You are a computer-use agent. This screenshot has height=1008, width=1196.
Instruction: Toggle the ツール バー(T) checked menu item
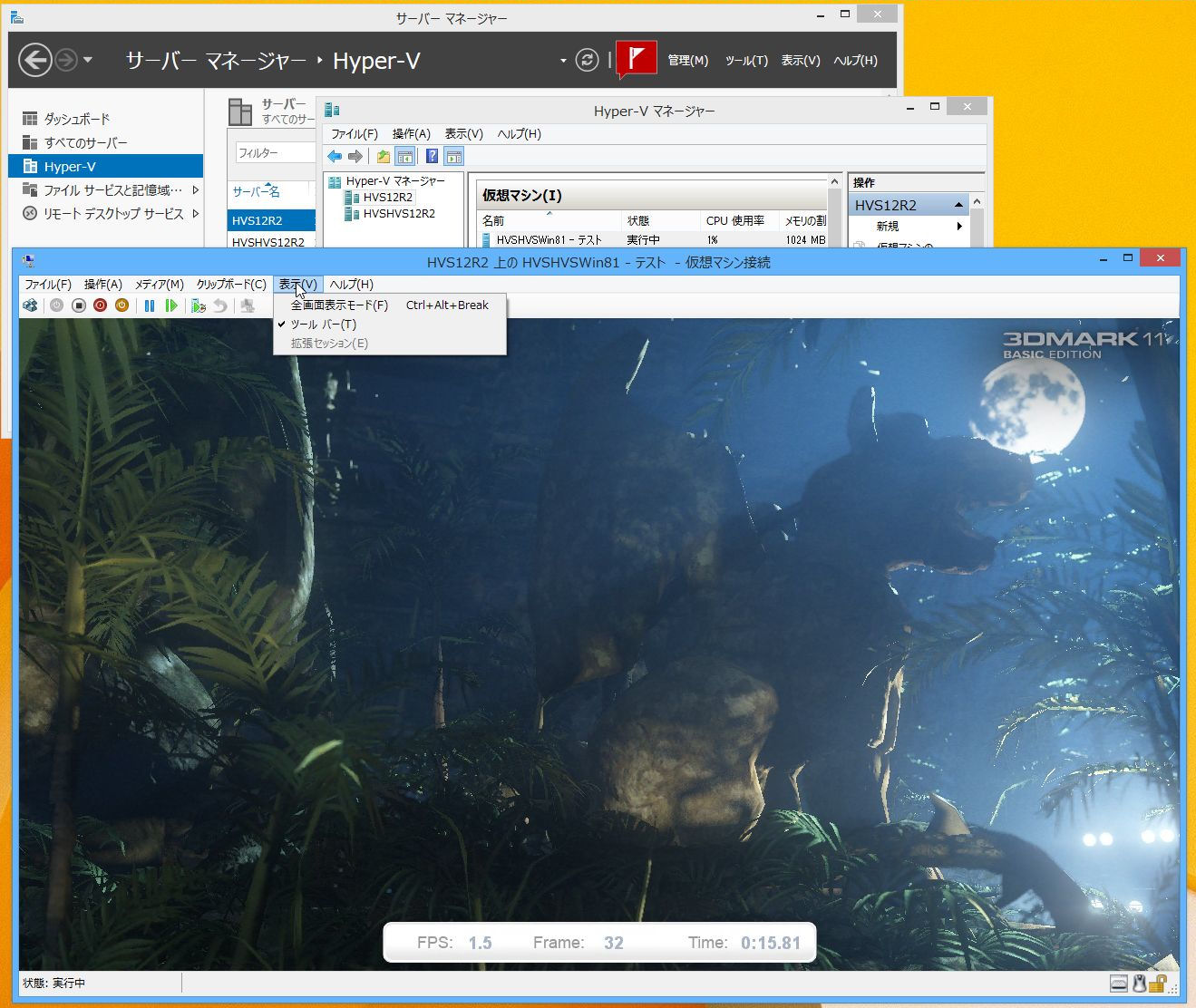pos(390,325)
